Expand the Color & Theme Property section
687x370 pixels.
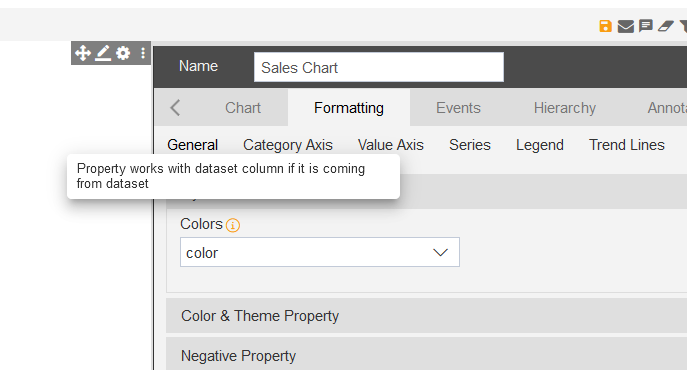click(426, 316)
